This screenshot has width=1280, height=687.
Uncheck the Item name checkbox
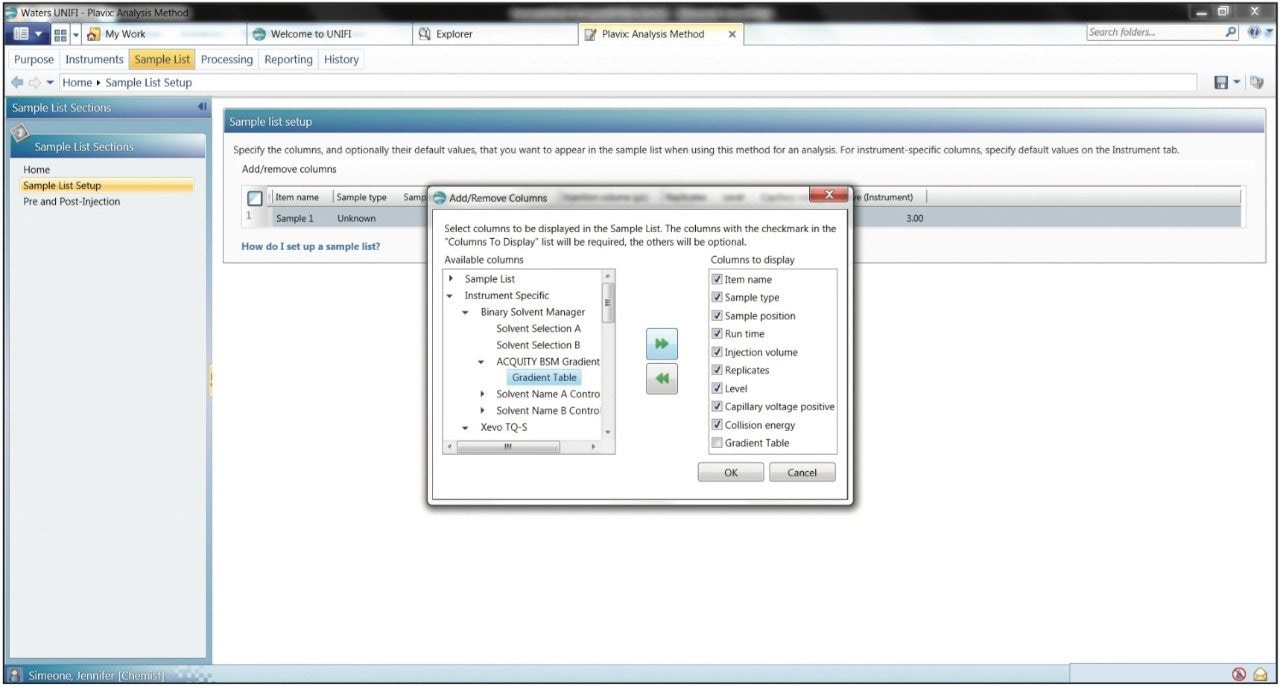(717, 279)
